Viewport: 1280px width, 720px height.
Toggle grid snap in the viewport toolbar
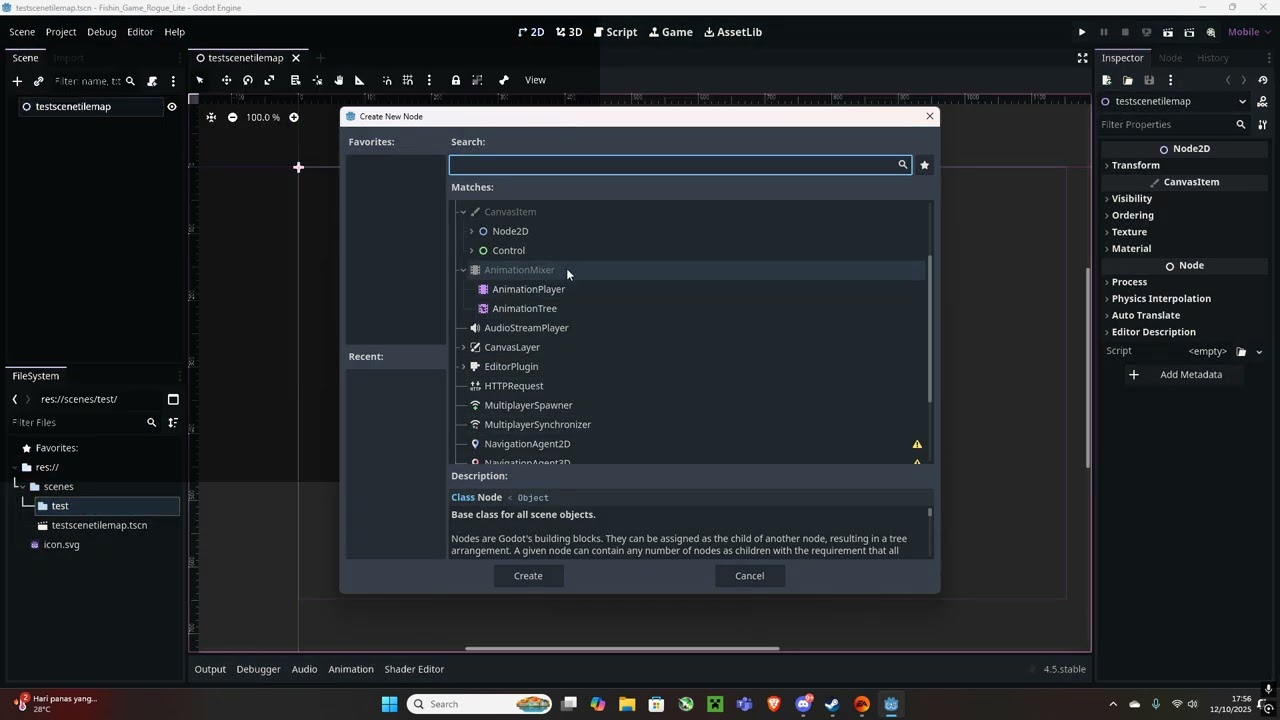(x=408, y=80)
